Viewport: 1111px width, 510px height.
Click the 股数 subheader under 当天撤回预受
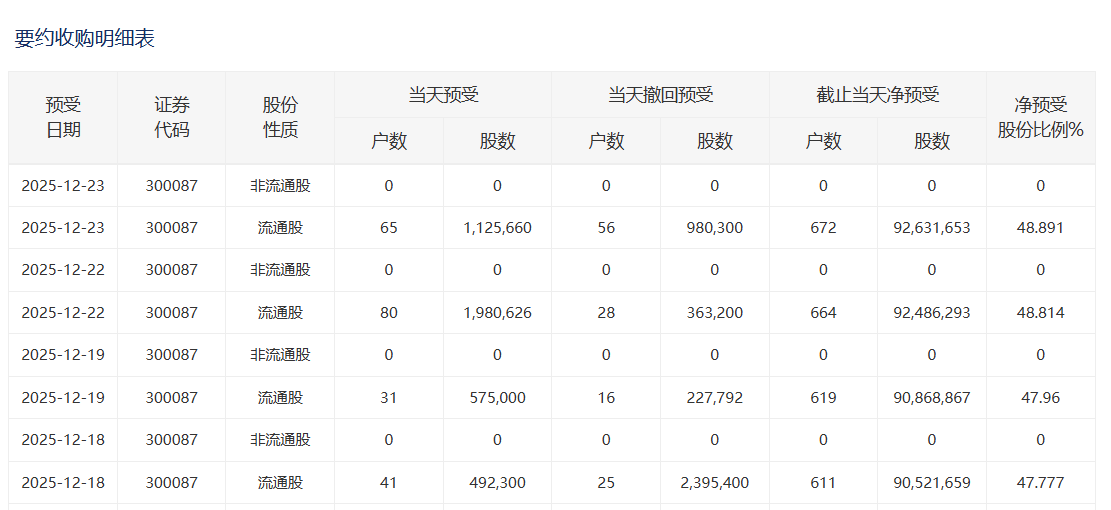[715, 141]
